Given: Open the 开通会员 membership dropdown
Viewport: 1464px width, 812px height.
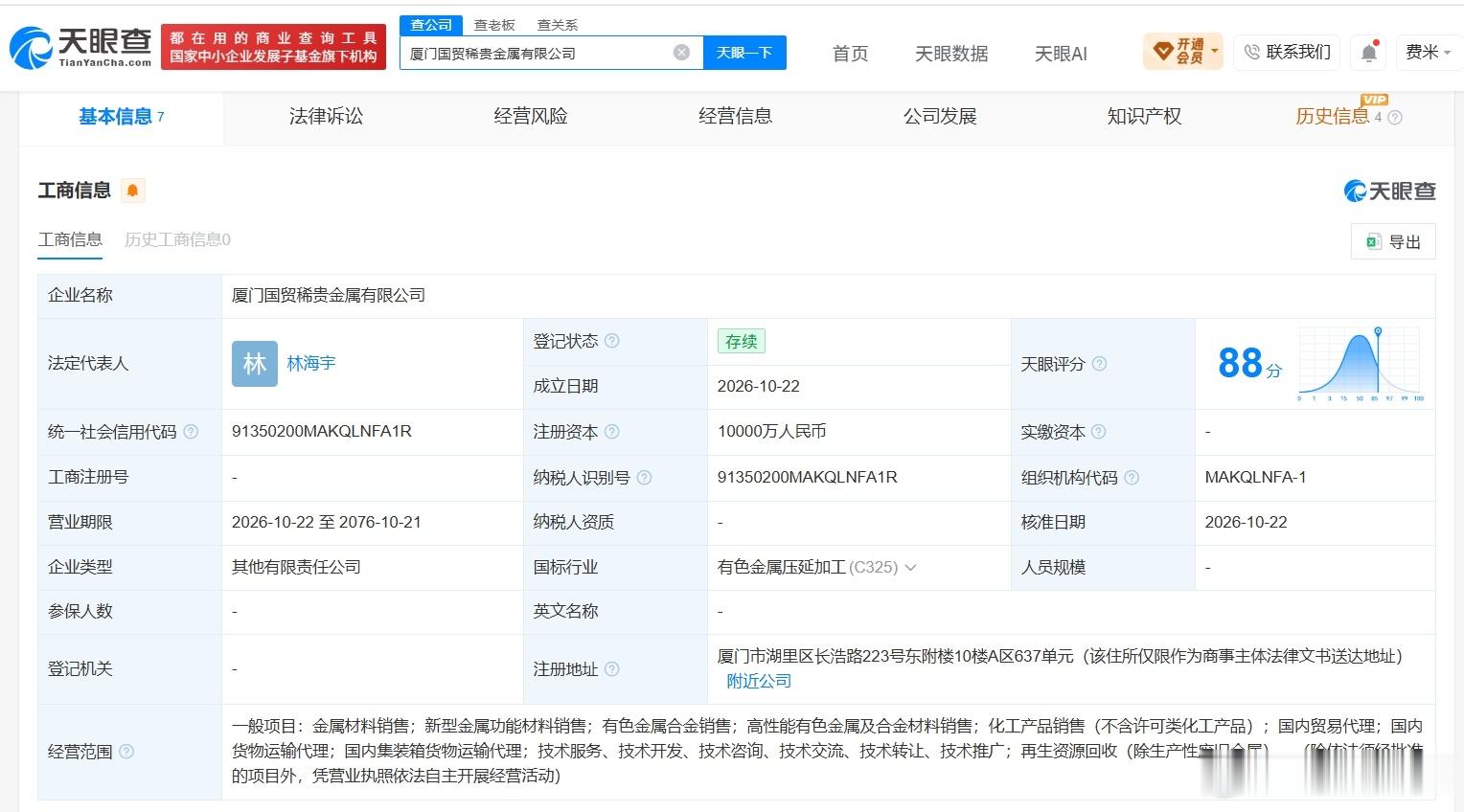Looking at the screenshot, I should point(1182,52).
